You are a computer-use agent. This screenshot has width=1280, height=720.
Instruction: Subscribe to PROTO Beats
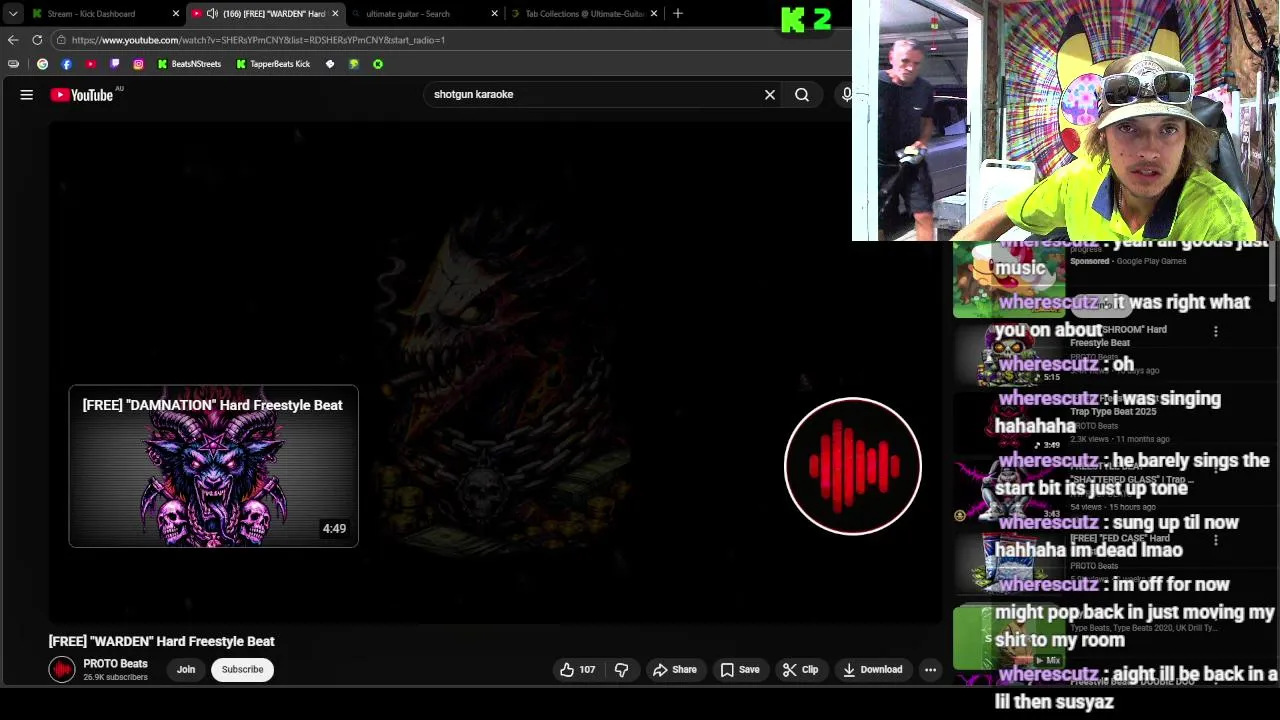coord(242,670)
